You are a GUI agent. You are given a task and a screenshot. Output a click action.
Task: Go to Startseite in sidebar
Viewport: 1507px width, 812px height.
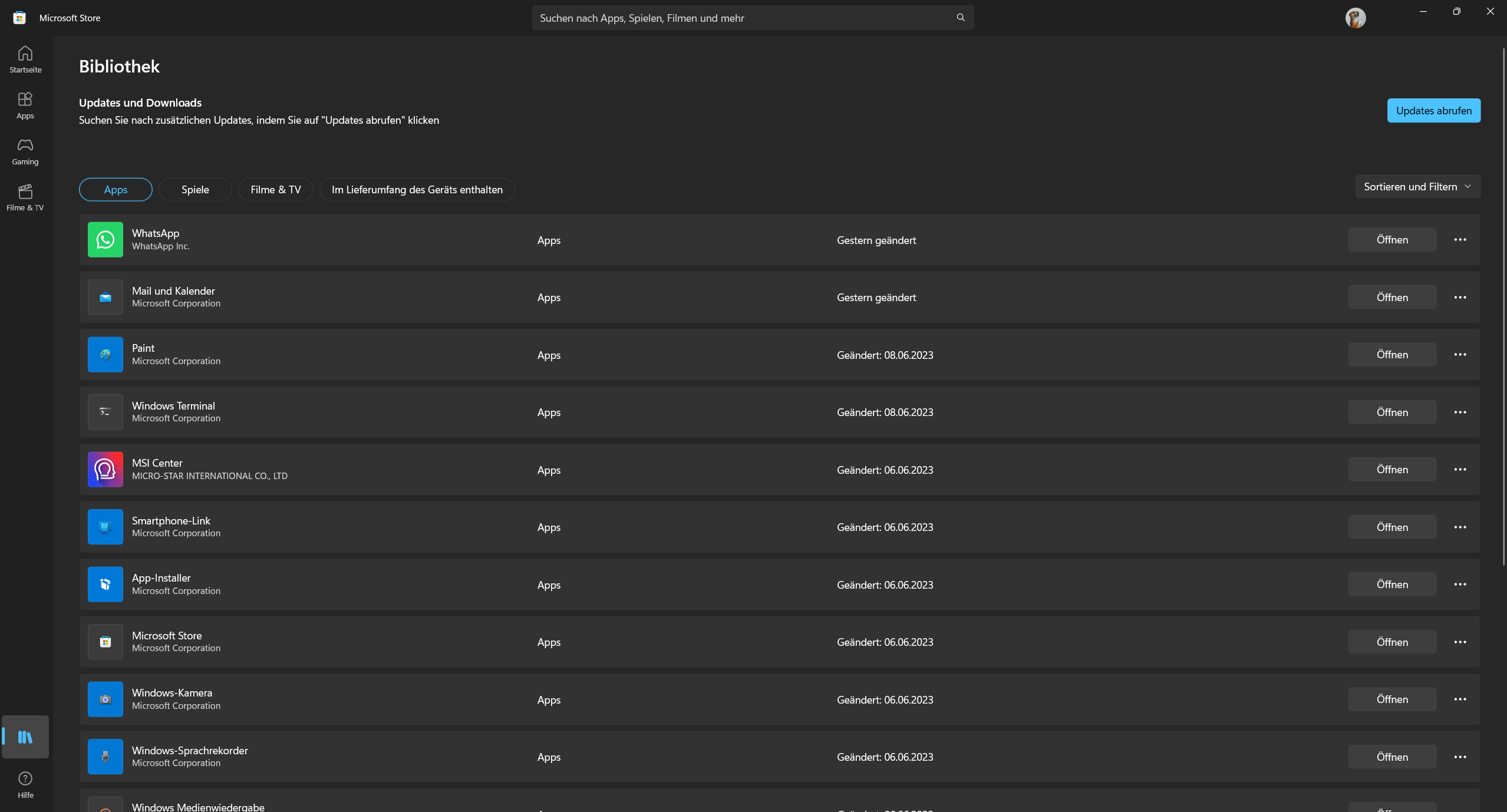[x=25, y=60]
